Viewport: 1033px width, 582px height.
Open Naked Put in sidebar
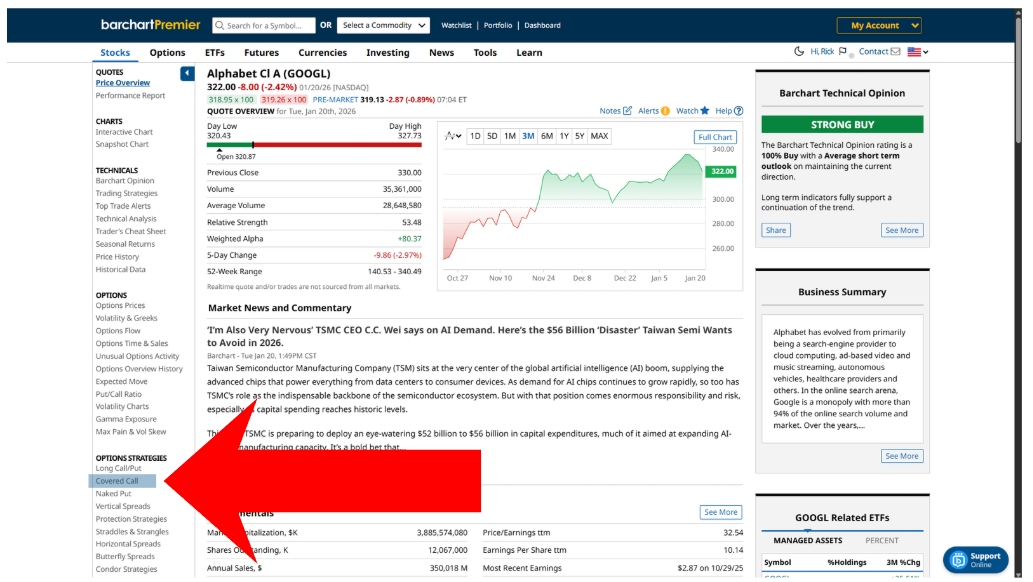point(113,494)
